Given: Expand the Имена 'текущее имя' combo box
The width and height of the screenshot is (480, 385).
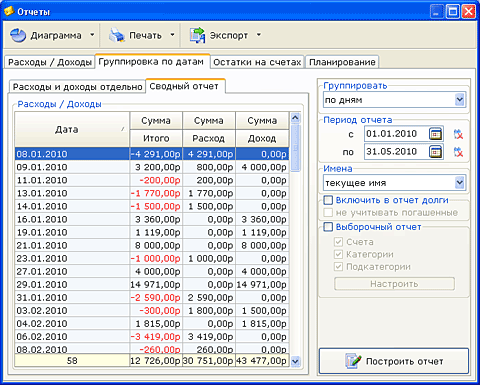Looking at the screenshot, I should tap(460, 183).
